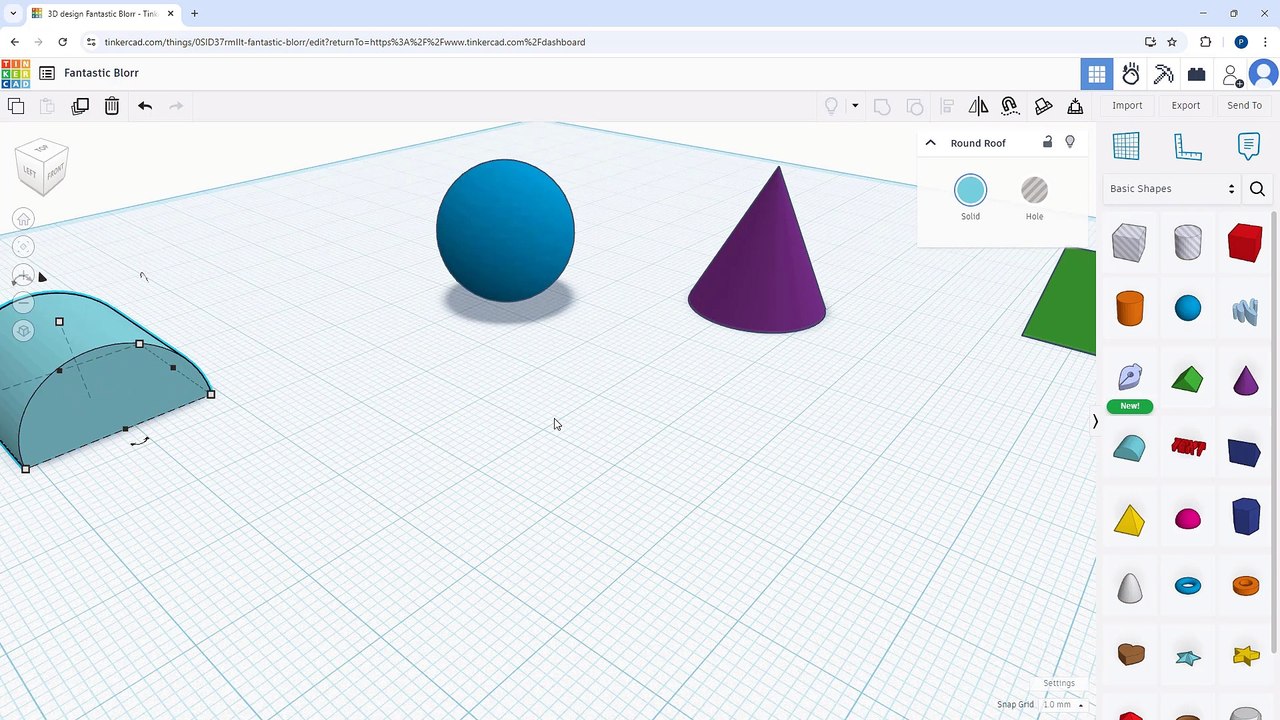
Task: Select the Scribble shape marked New
Action: coord(1130,378)
